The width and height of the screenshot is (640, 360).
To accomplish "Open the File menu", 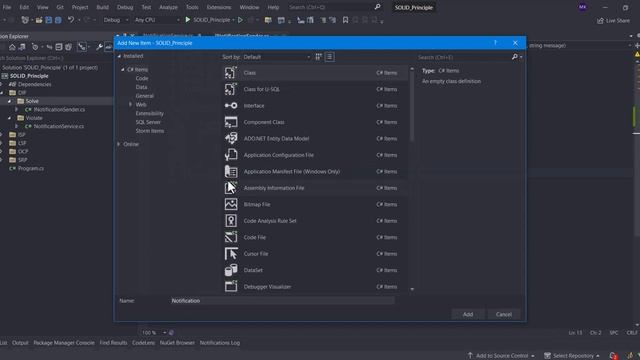I will (x=7, y=7).
